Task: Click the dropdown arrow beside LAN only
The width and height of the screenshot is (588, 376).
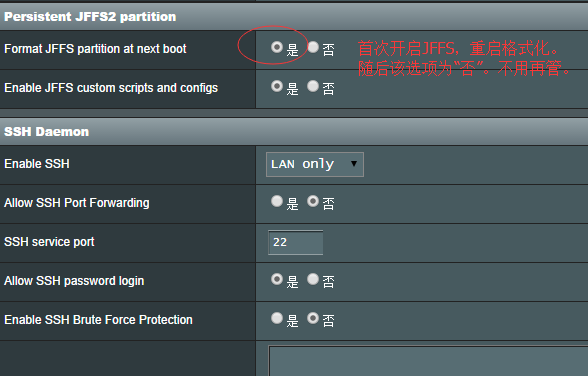Action: pos(354,164)
